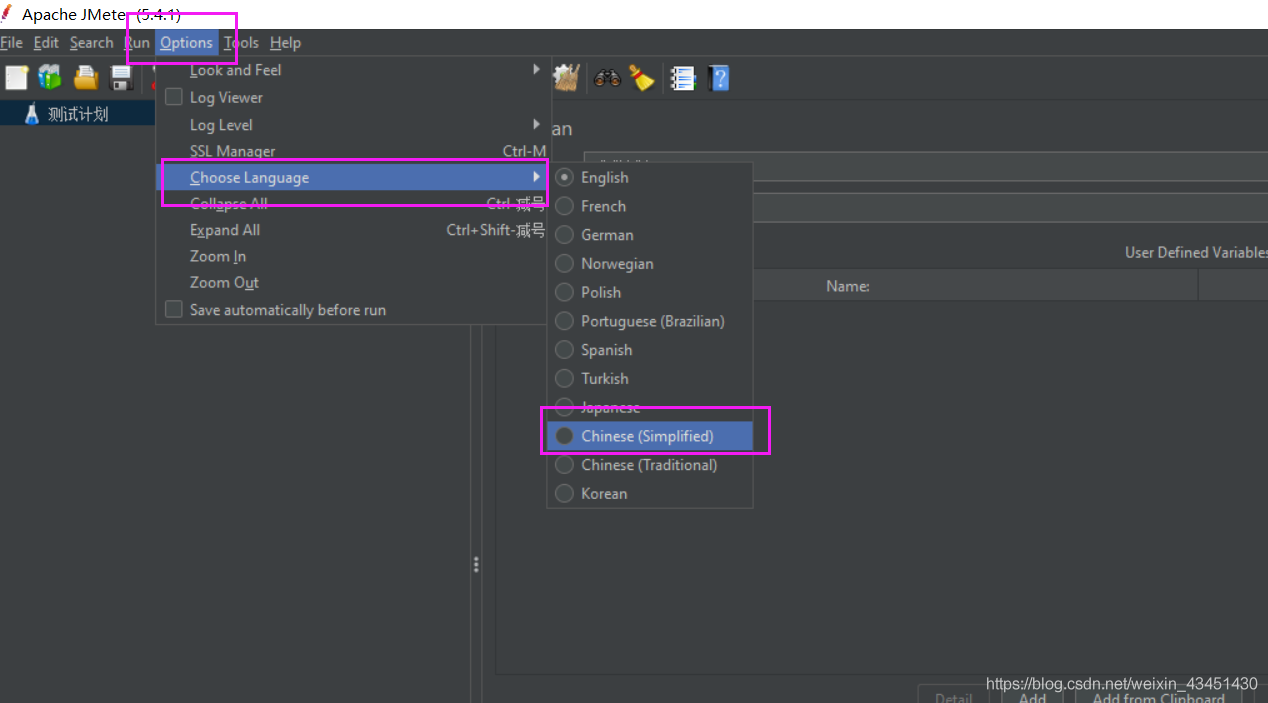Viewport: 1268px width, 703px height.
Task: Close the Options menu in menu bar
Action: [186, 43]
